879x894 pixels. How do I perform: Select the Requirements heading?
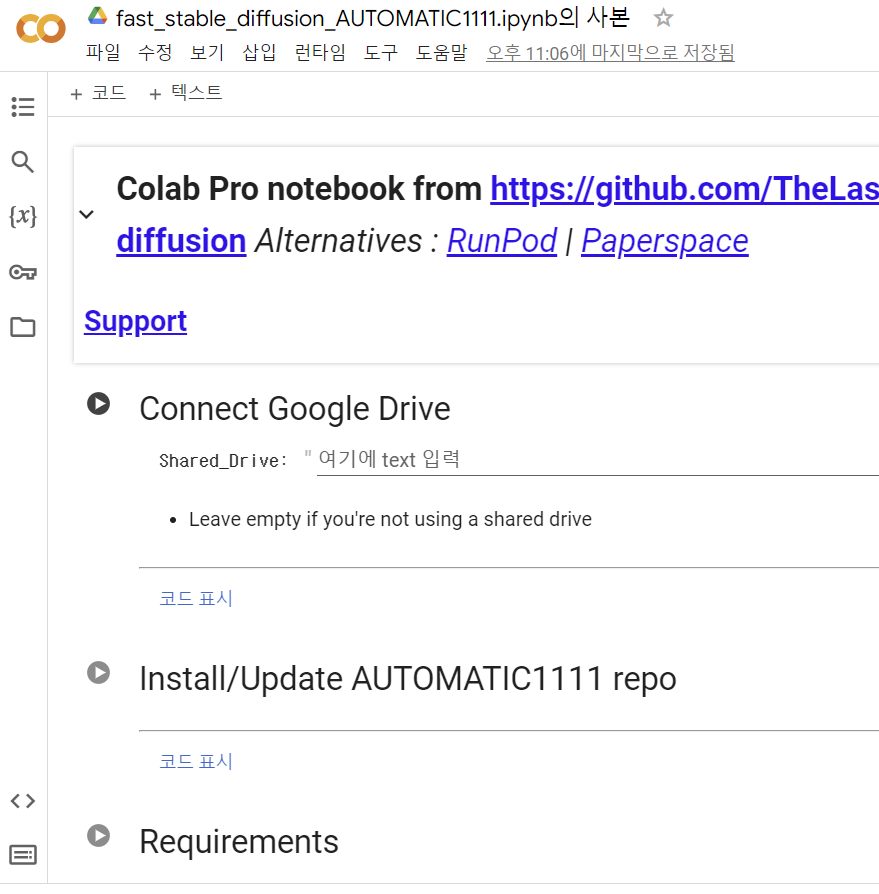click(239, 842)
